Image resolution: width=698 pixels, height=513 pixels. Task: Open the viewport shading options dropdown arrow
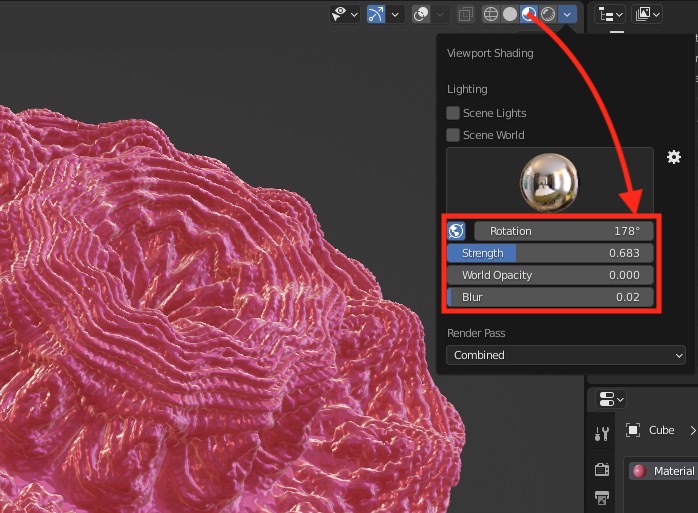click(x=567, y=14)
